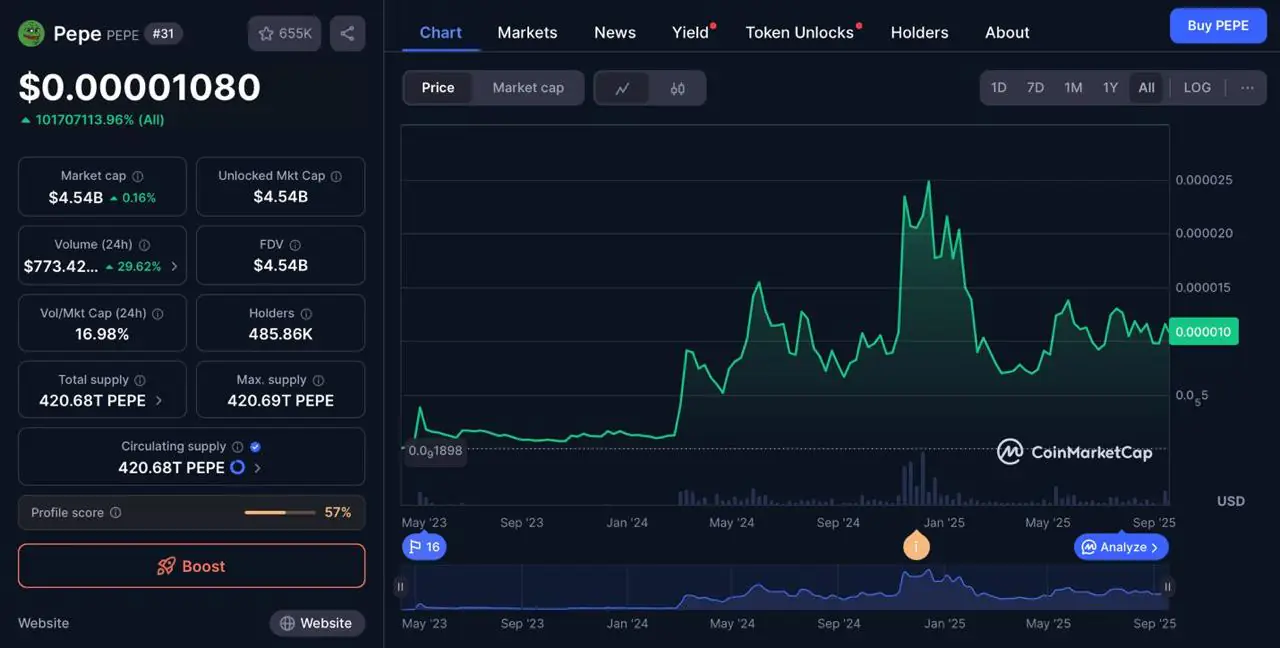Select the 7D time range
Viewport: 1280px width, 648px height.
[1035, 88]
